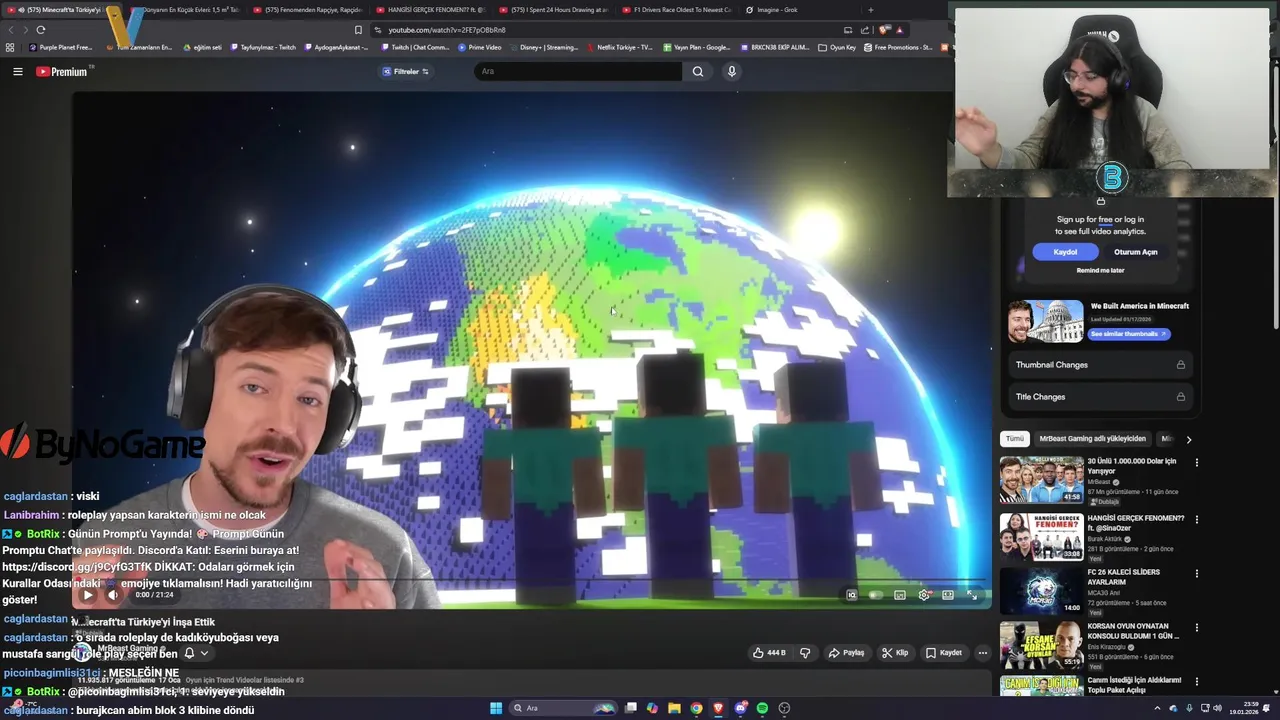Screen dimensions: 1280x720
Task: Open 'FC 26 KALECİ SLIDERS AYARLARIM' video title
Action: pyautogui.click(x=1123, y=577)
